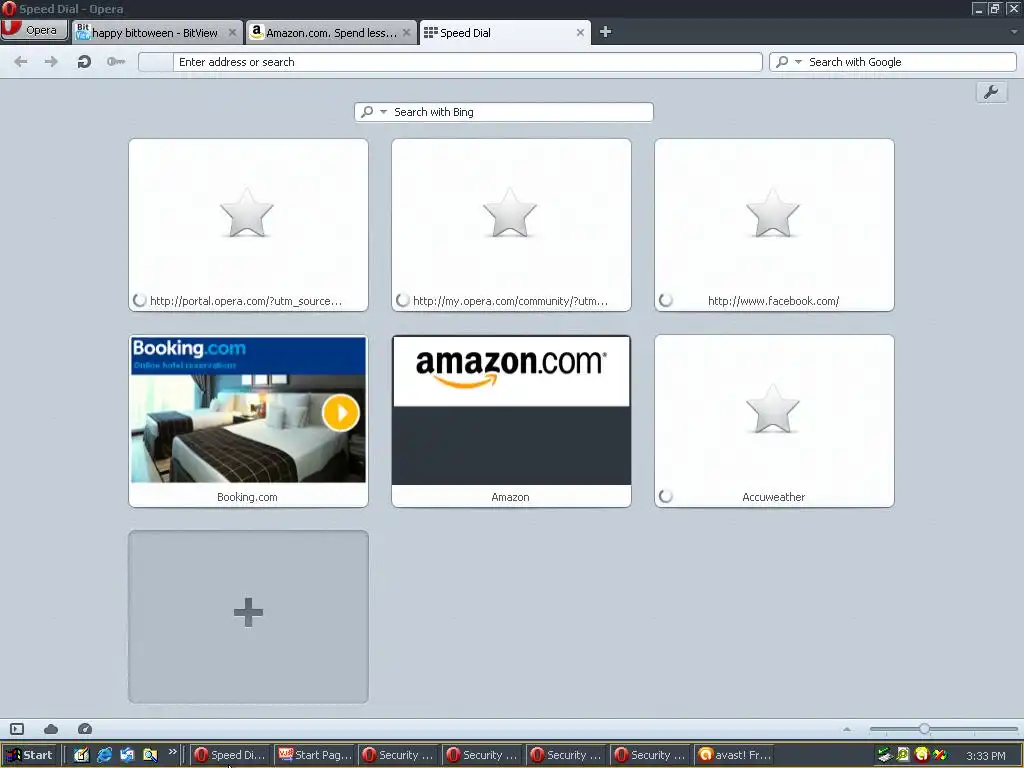The image size is (1024, 768).
Task: Open Opera Turbo speedometer icon
Action: [x=85, y=729]
